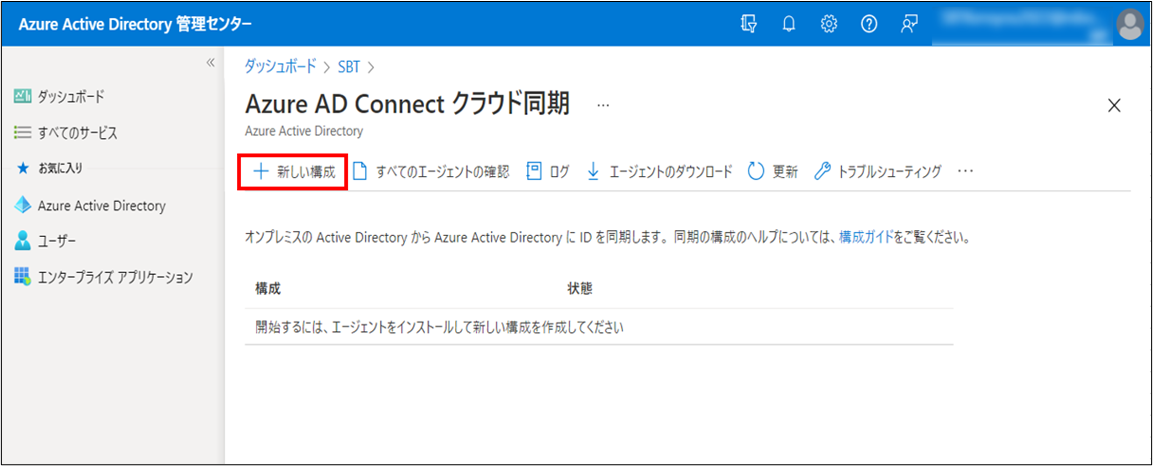Open the 構成ガイド help link
Screen dimensions: 1153x466
tap(866, 239)
